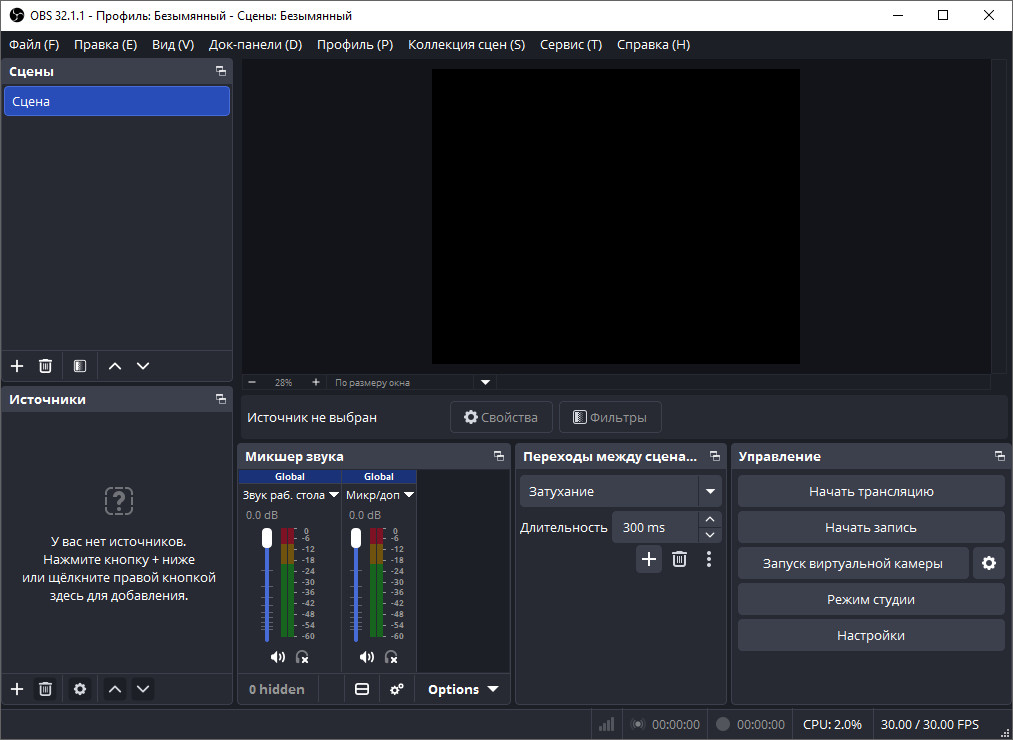Mute the Звук раб. стола audio source

(x=278, y=657)
